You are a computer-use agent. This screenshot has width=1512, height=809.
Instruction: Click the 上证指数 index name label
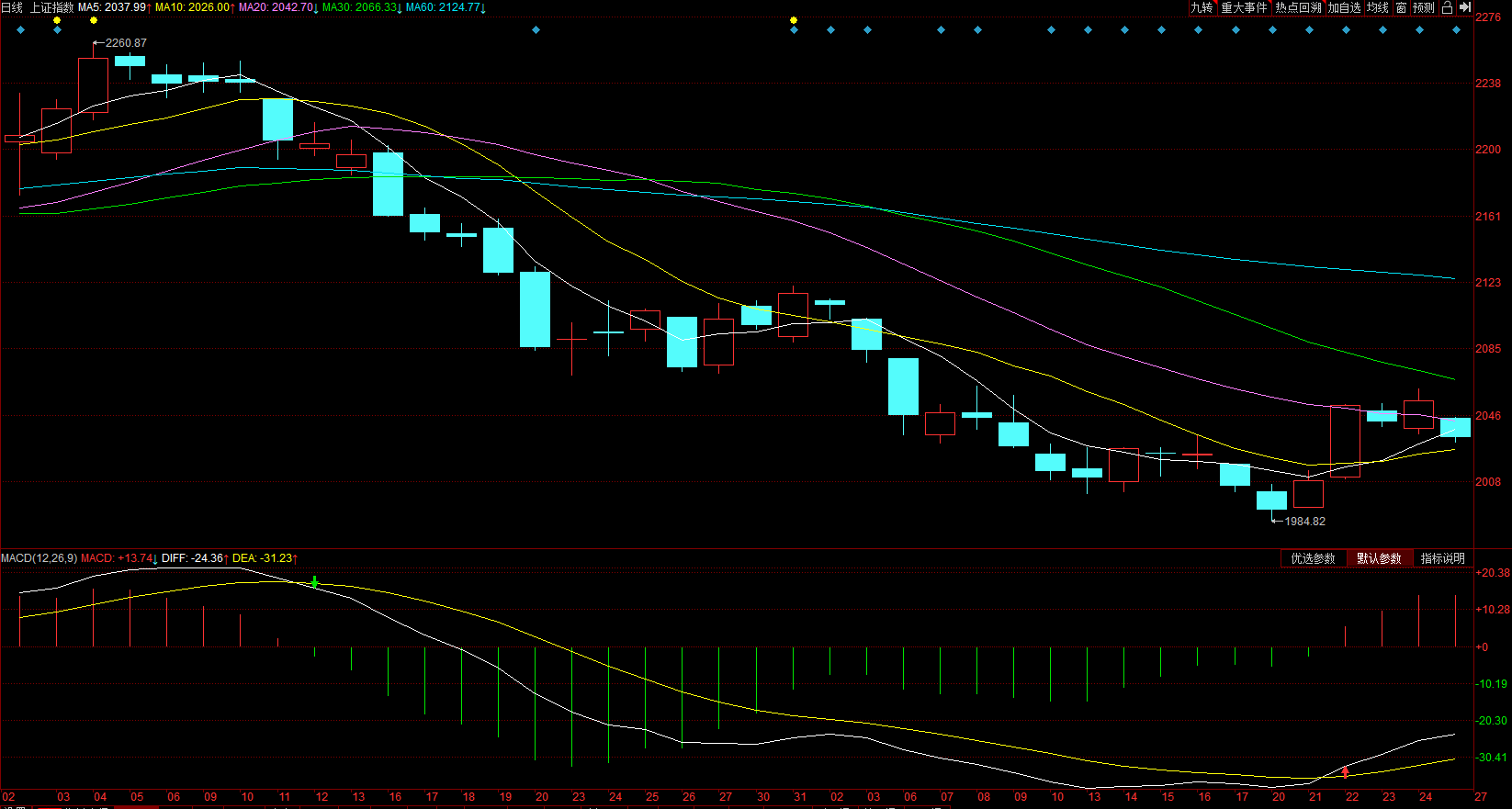[x=52, y=7]
